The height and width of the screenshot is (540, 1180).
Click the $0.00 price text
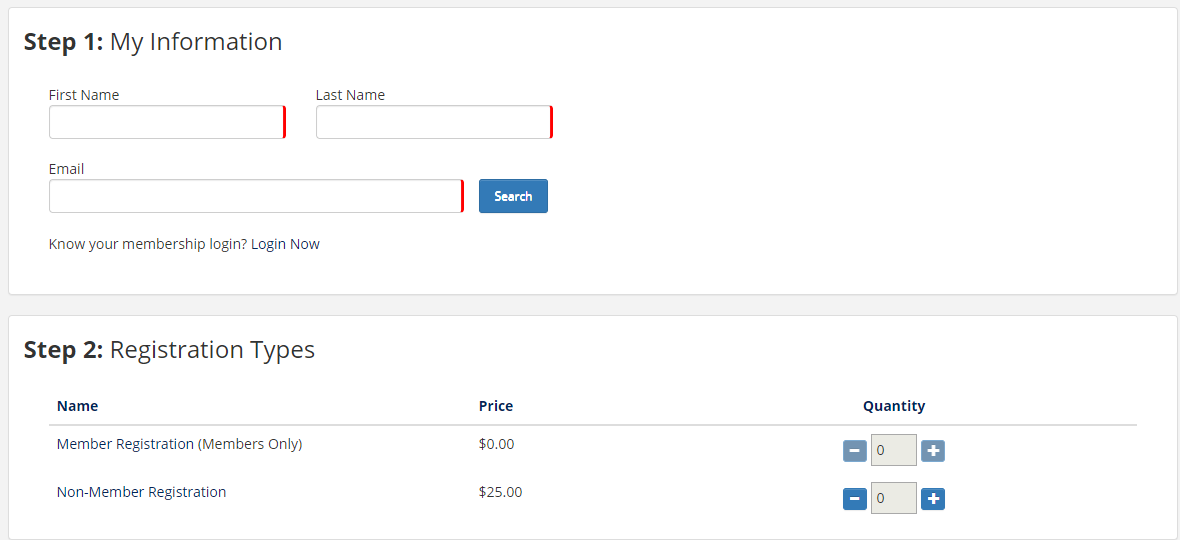tap(496, 444)
